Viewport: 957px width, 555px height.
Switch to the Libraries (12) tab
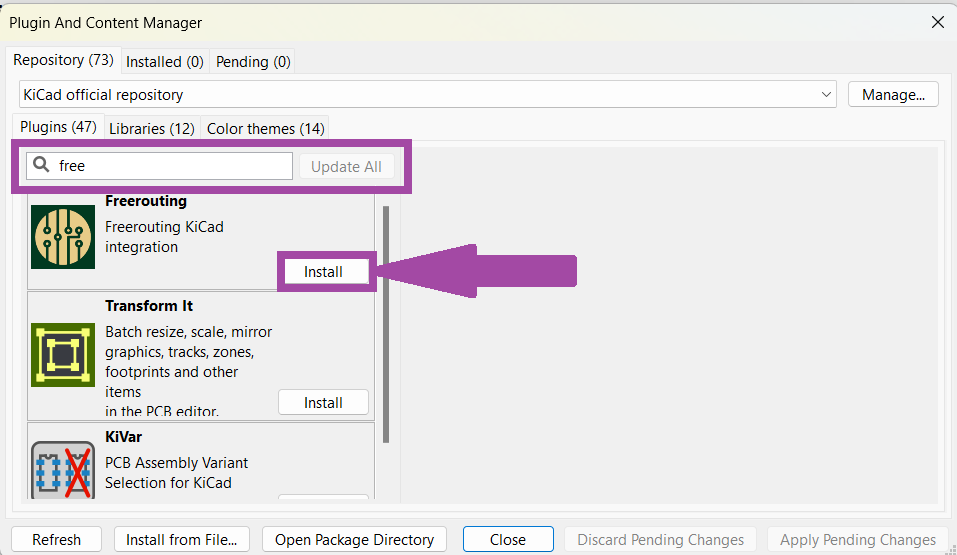coord(151,129)
